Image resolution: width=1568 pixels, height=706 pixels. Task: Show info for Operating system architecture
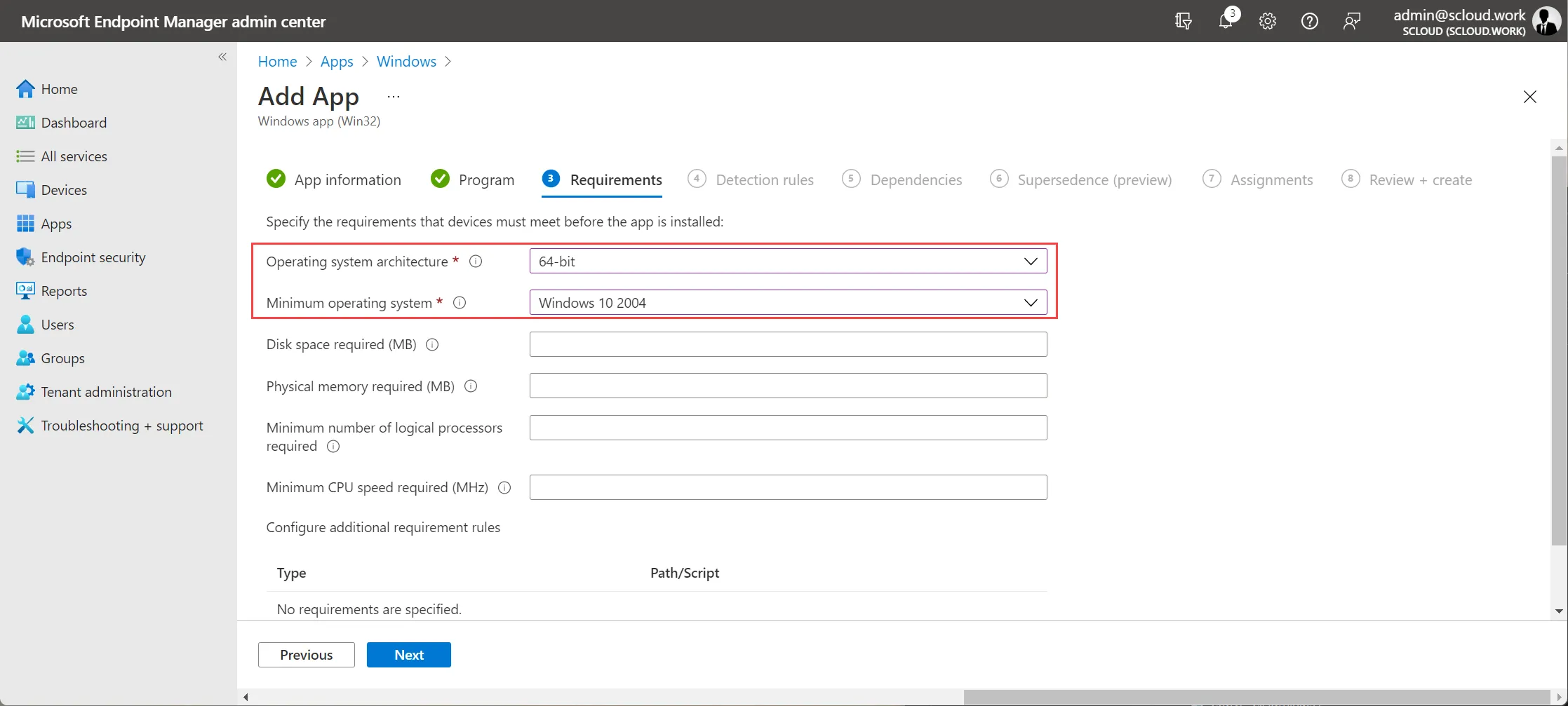(476, 262)
